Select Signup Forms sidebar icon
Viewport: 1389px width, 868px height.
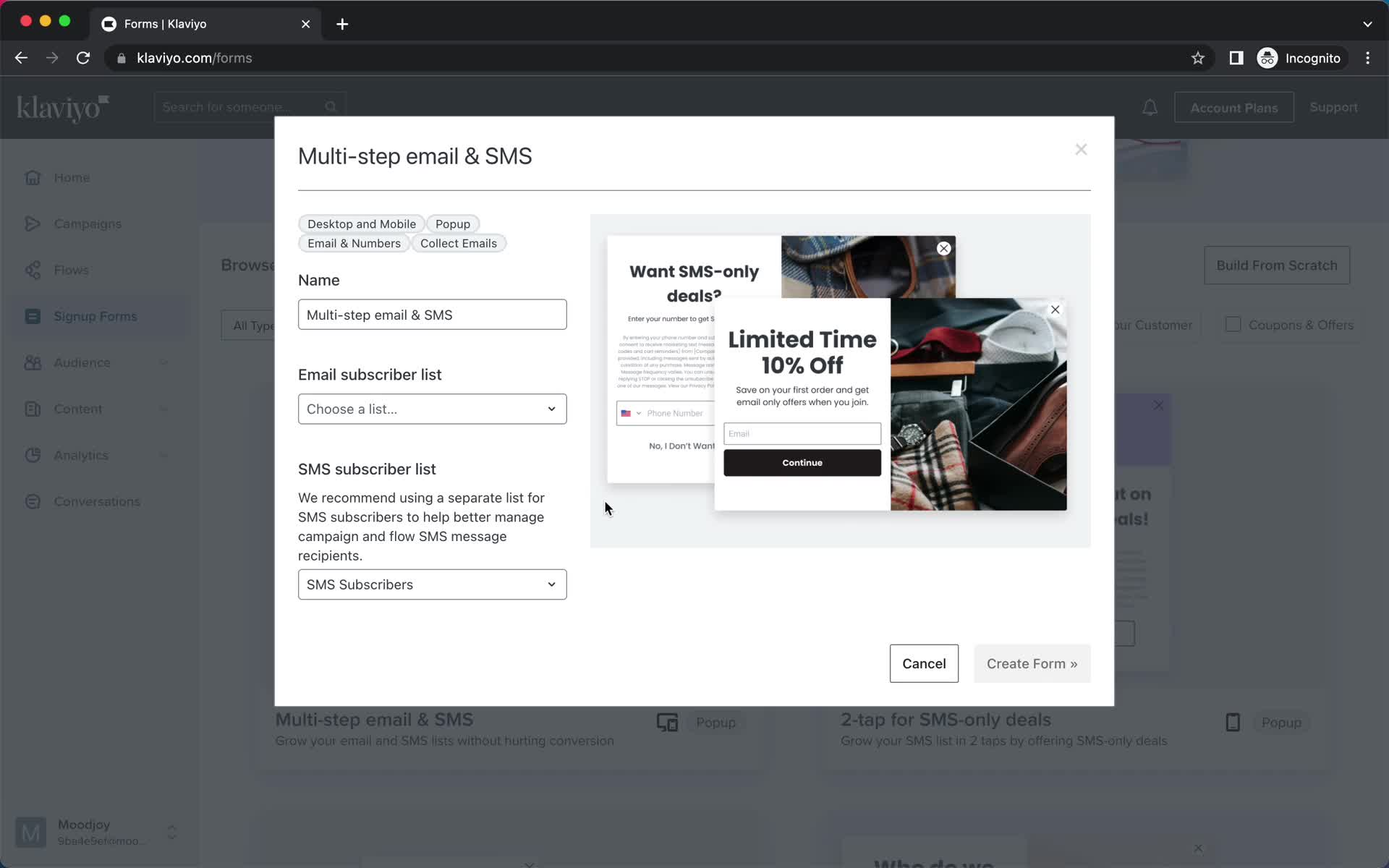[x=33, y=316]
